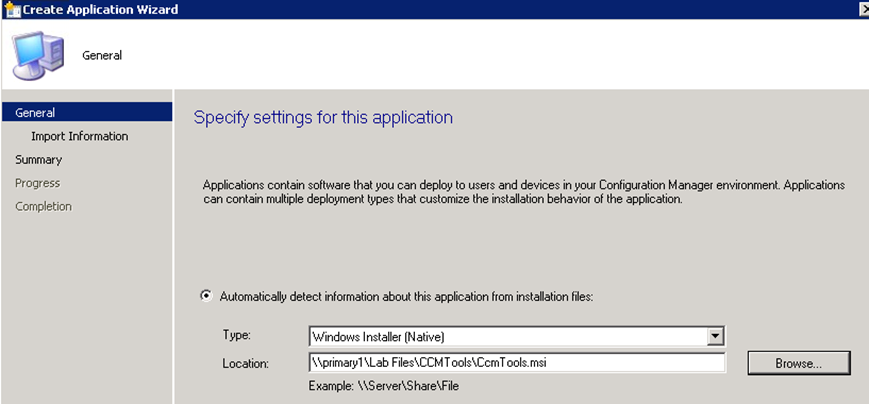Select the Progress step

click(x=37, y=183)
